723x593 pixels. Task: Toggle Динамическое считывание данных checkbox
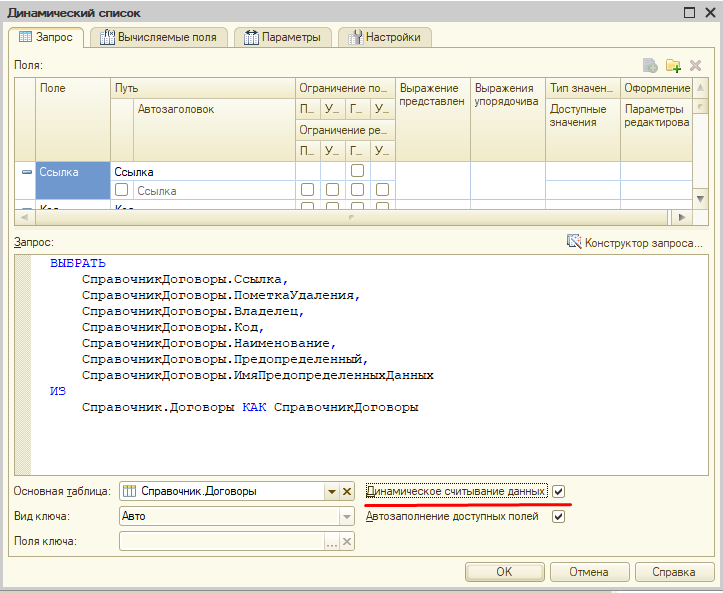(x=559, y=491)
